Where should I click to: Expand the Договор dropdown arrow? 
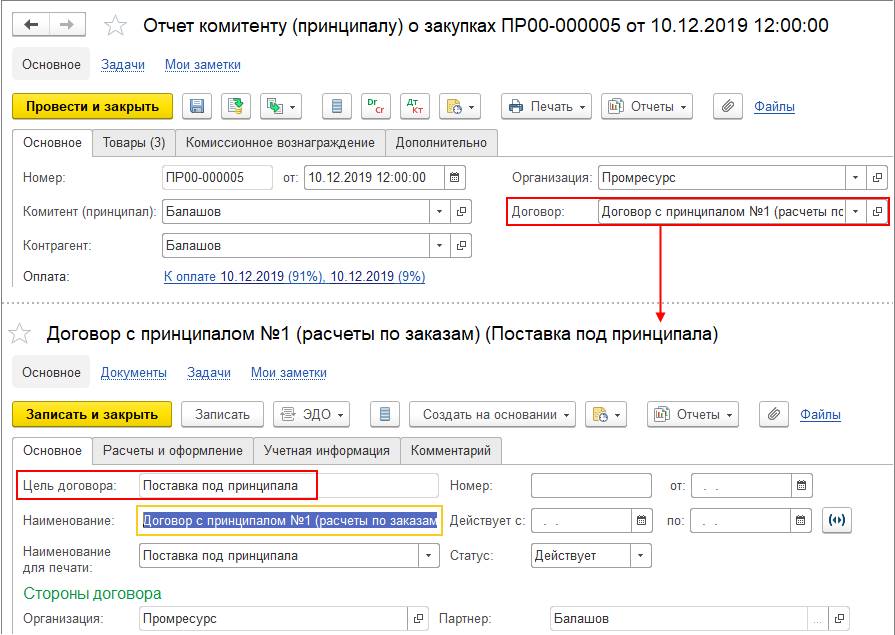click(x=855, y=211)
